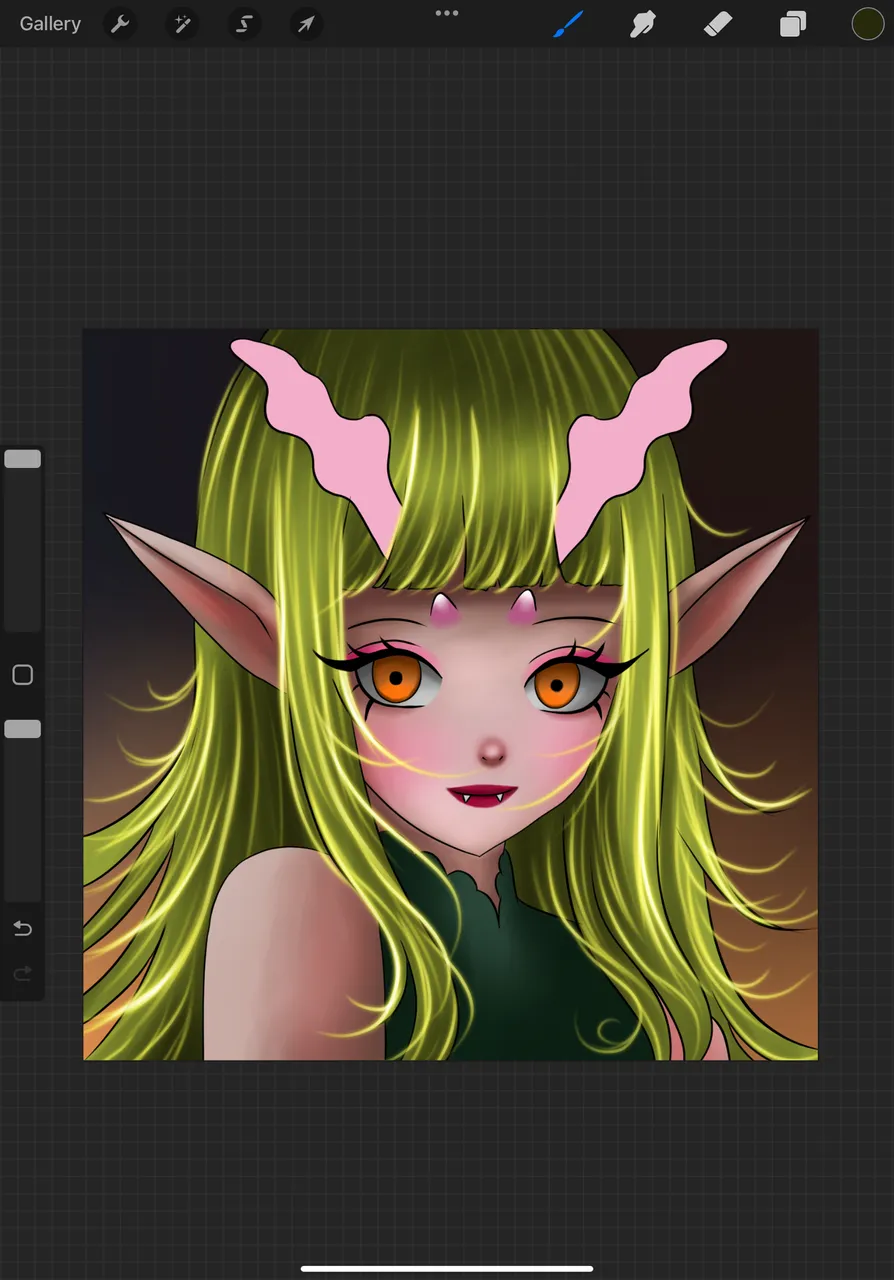Screen dimensions: 894x1280
Task: Open the active color swatch
Action: point(867,24)
